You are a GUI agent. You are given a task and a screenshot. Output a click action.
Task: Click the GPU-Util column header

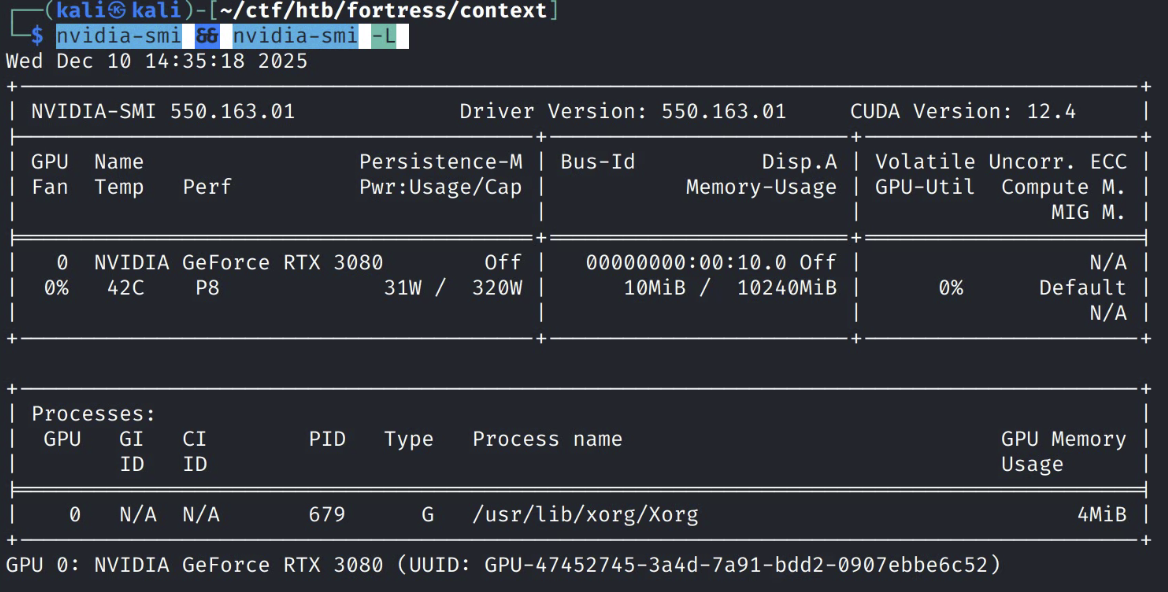point(924,187)
